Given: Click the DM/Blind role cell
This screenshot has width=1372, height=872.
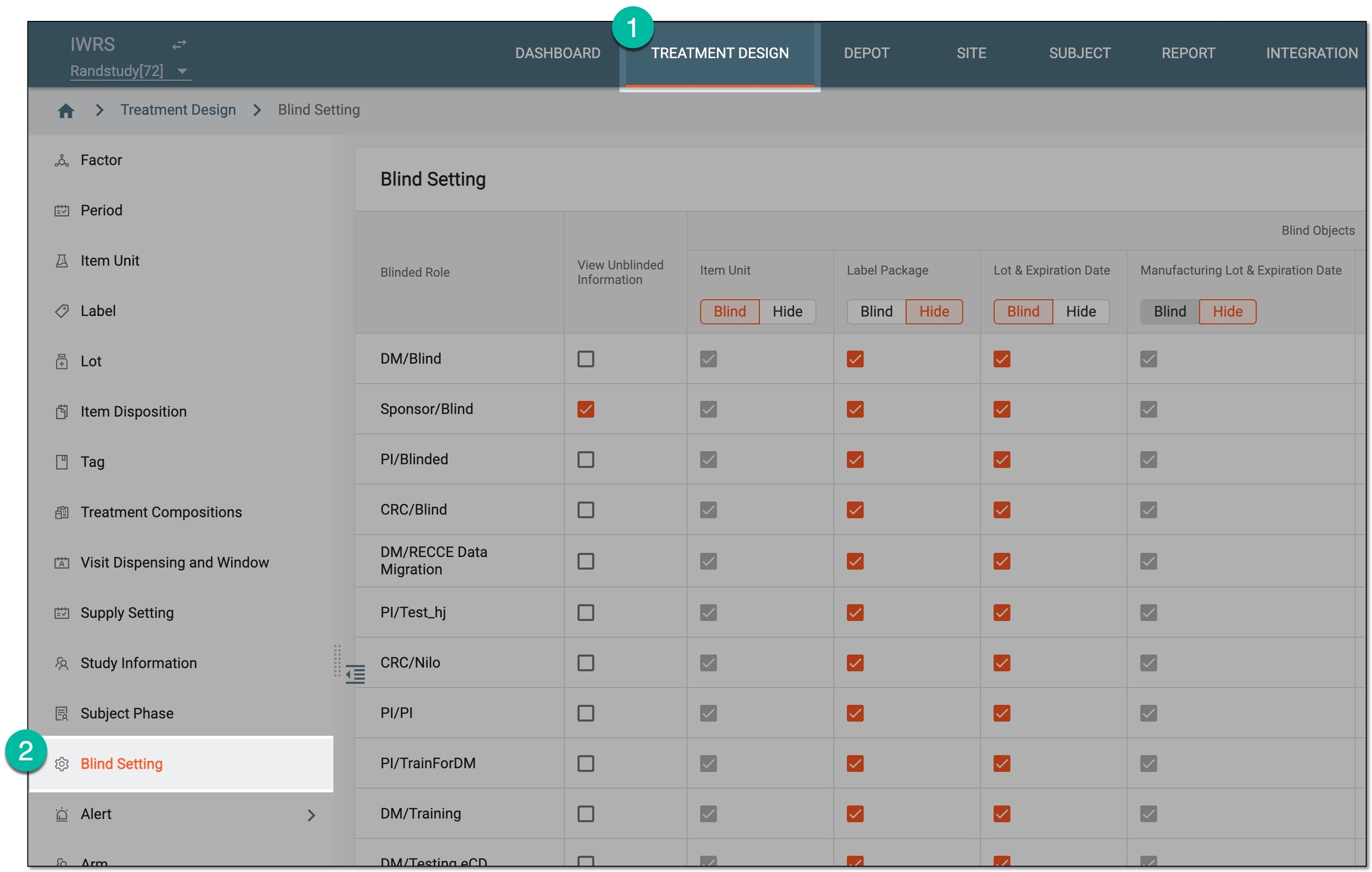Looking at the screenshot, I should 460,359.
